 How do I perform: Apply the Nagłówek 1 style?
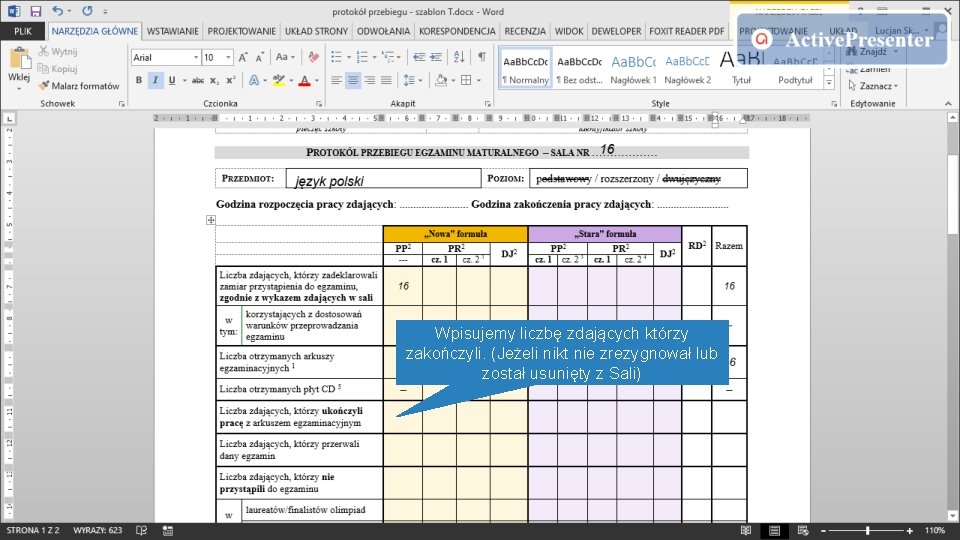[633, 69]
